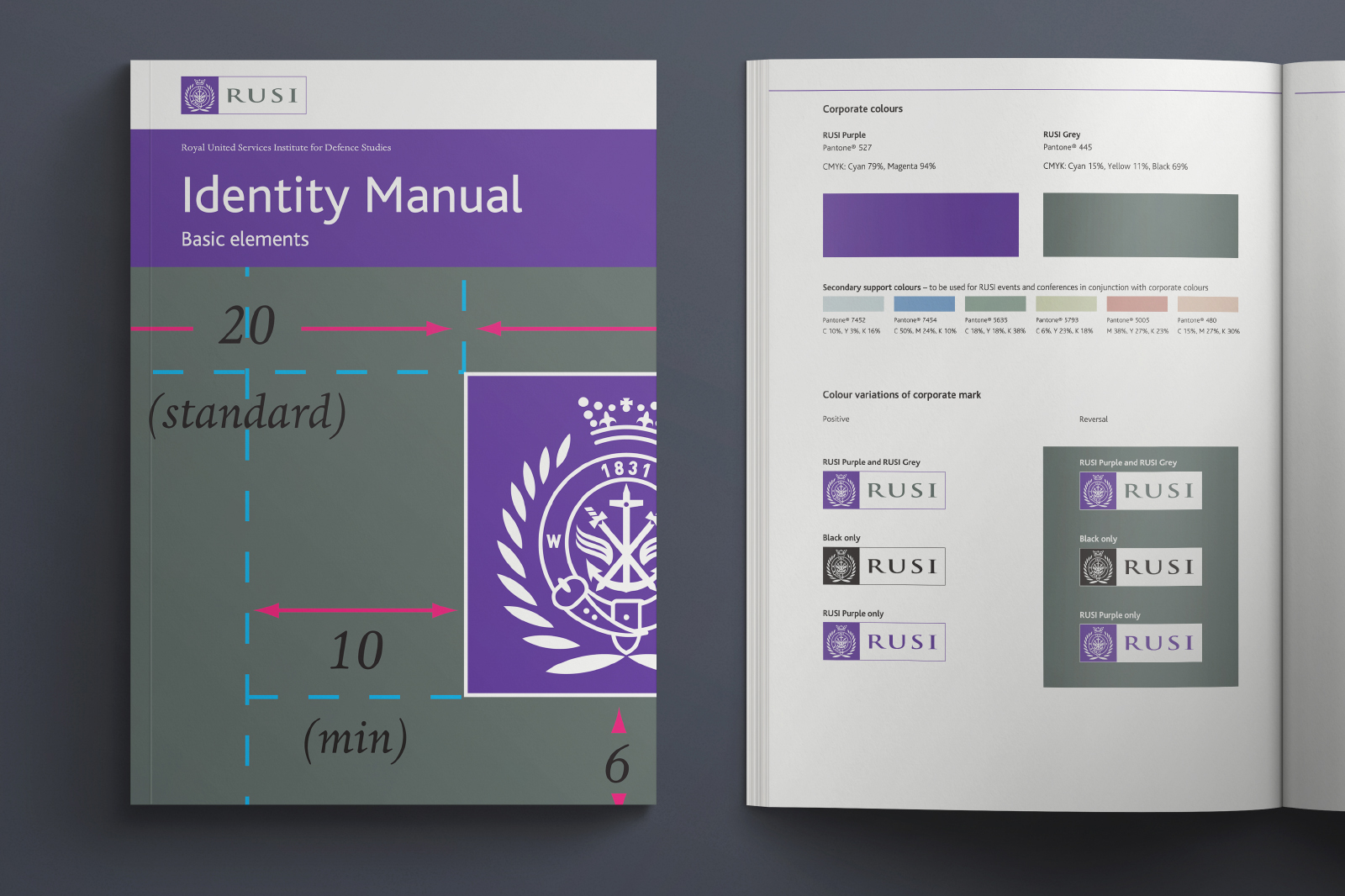Click the 'Secondary support colours' heading line
The height and width of the screenshot is (896, 1345).
1015,287
